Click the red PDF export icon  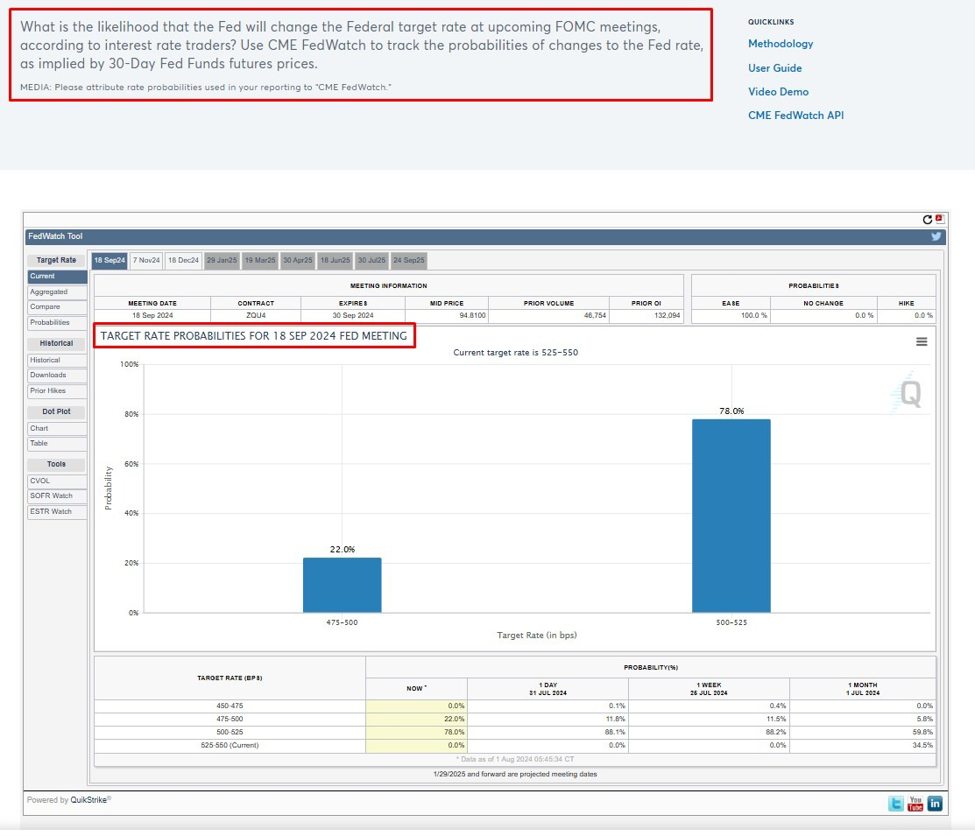click(x=940, y=216)
